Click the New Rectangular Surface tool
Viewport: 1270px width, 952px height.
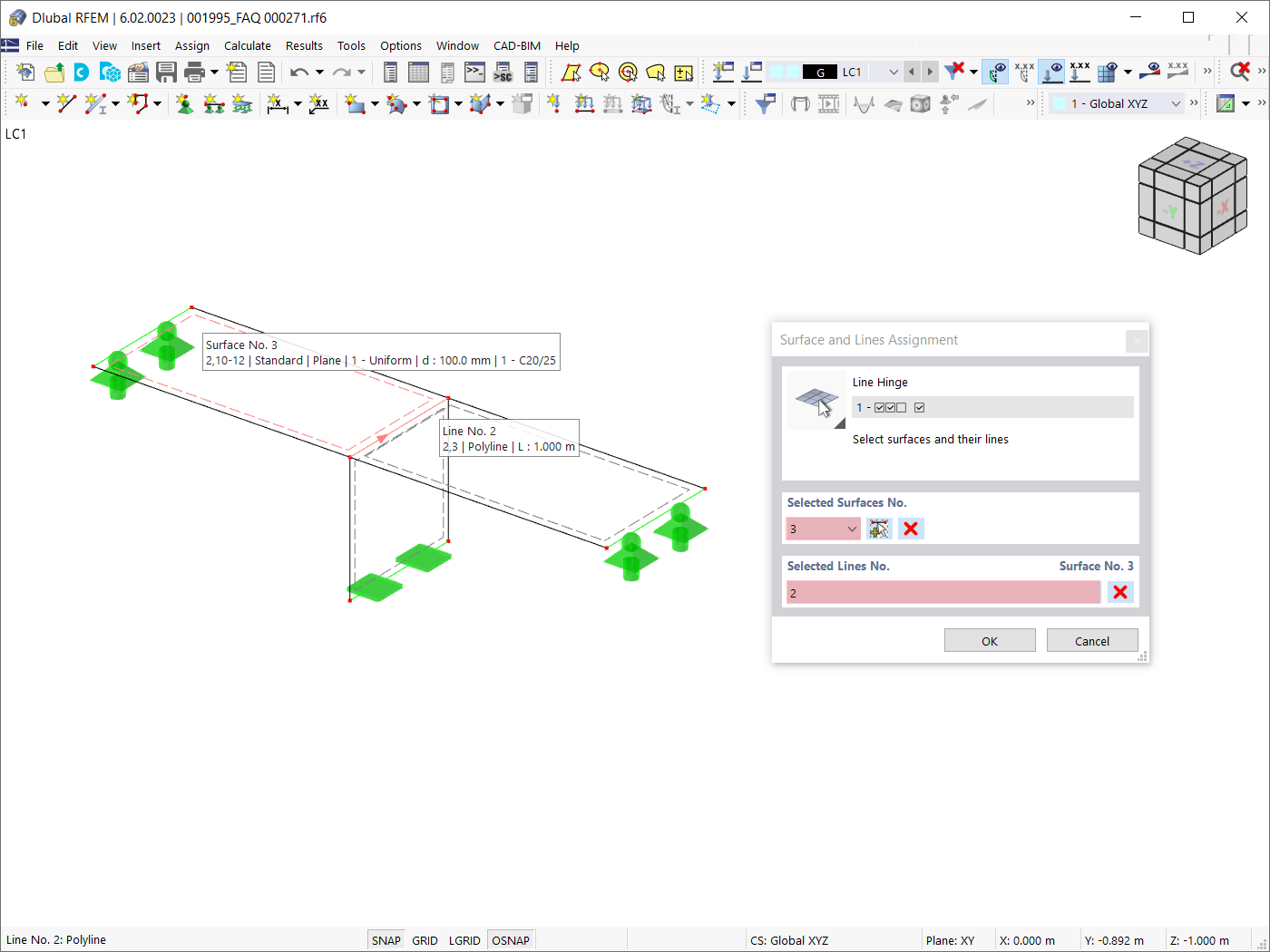tap(355, 103)
